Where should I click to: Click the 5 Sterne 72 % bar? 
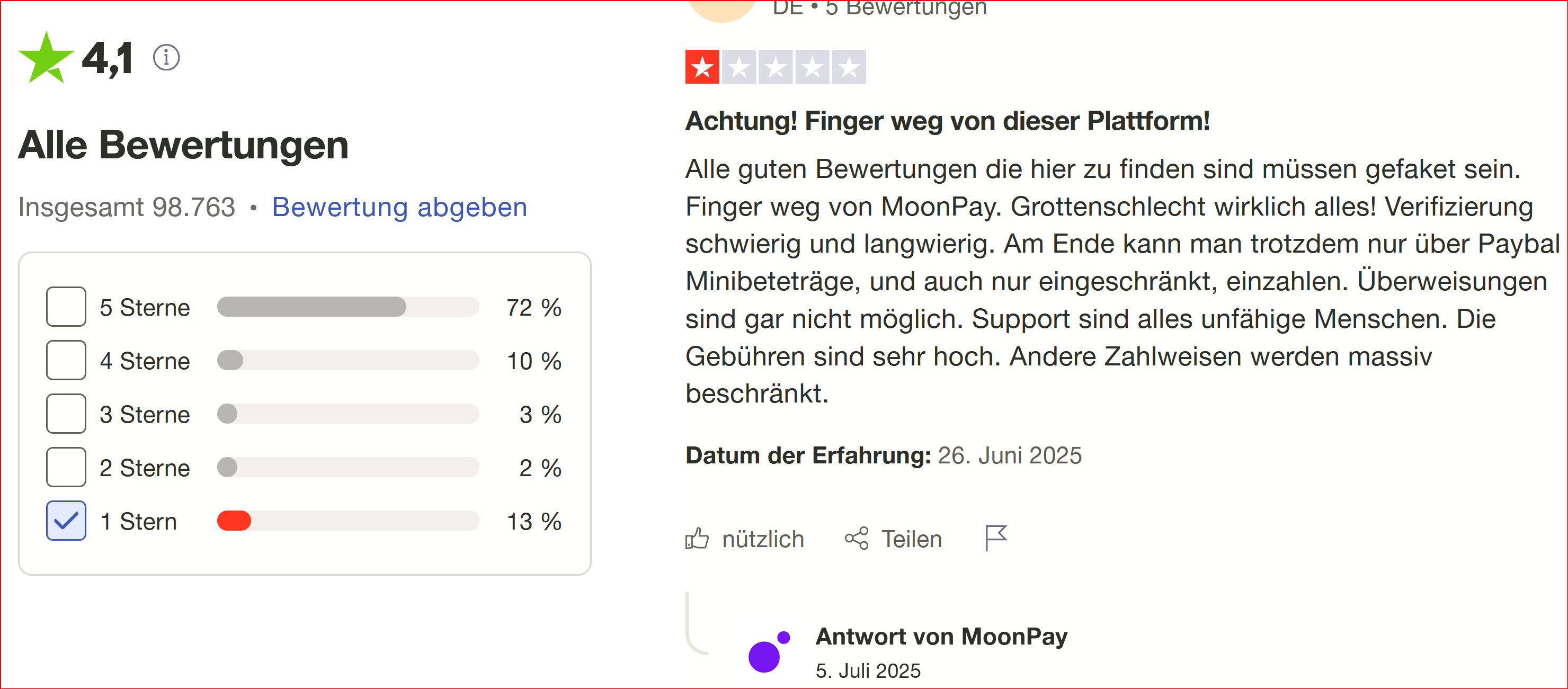point(348,307)
